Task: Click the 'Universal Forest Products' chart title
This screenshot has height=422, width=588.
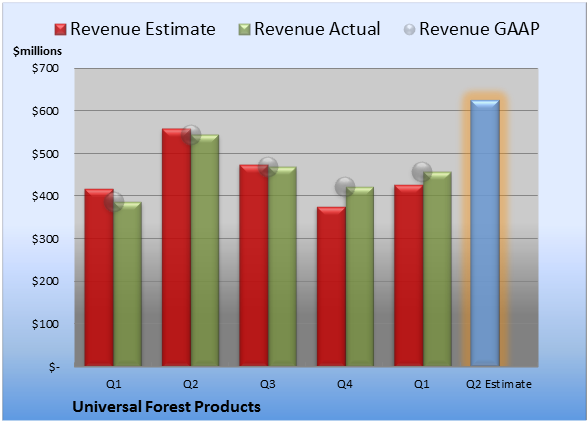Action: pyautogui.click(x=166, y=407)
